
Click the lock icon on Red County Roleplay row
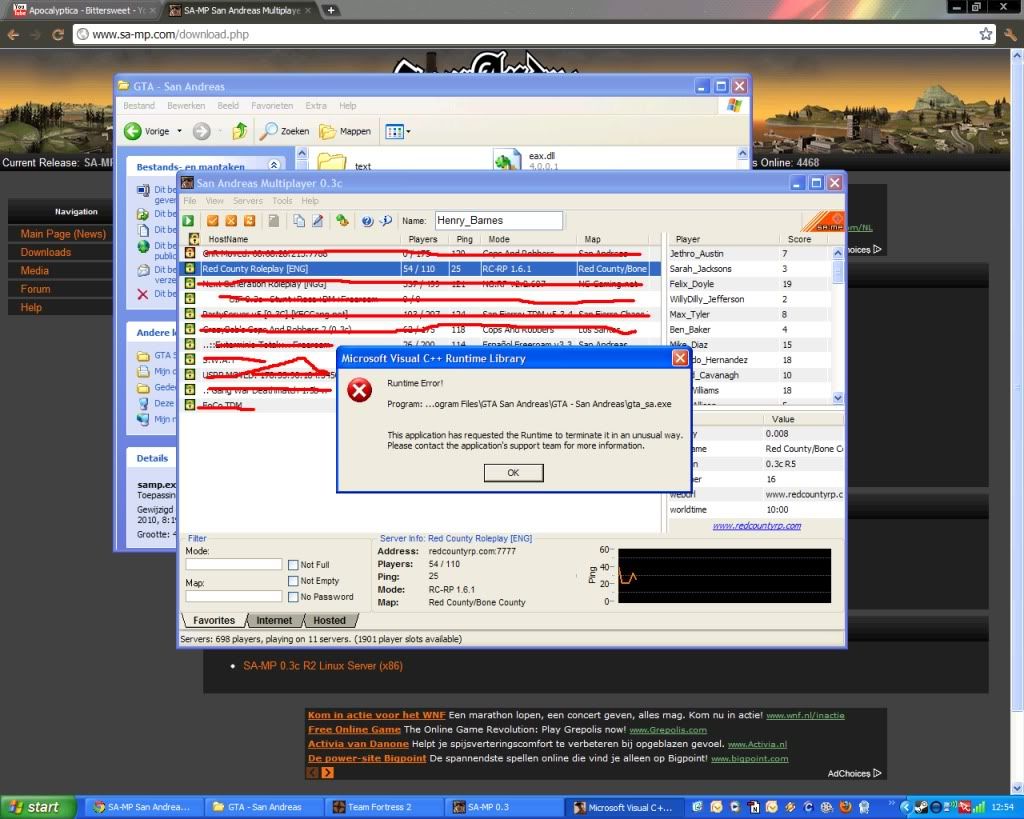pyautogui.click(x=189, y=268)
